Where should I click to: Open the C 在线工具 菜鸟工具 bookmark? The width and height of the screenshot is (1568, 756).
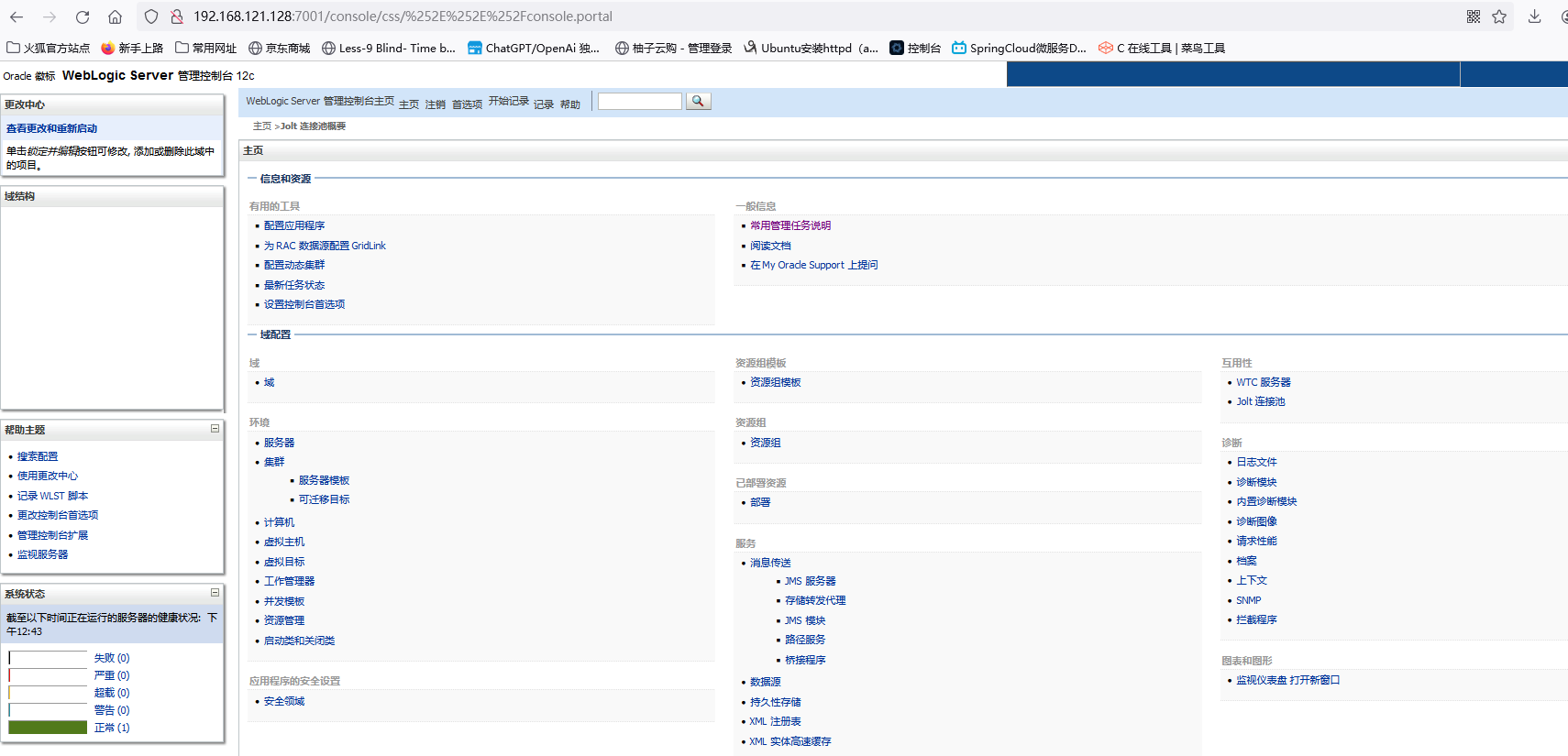click(x=1162, y=48)
